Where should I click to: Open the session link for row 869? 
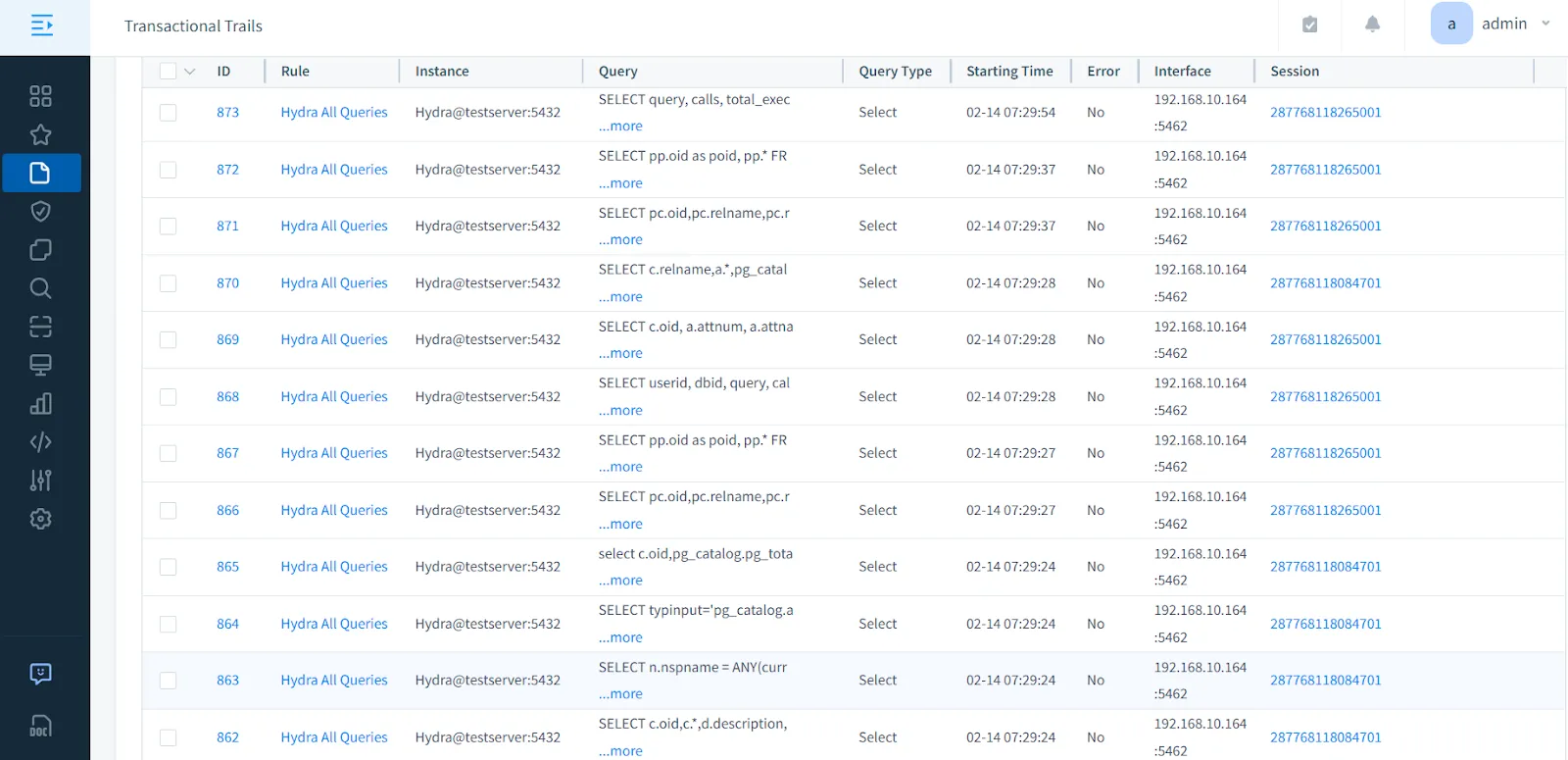coord(1325,339)
